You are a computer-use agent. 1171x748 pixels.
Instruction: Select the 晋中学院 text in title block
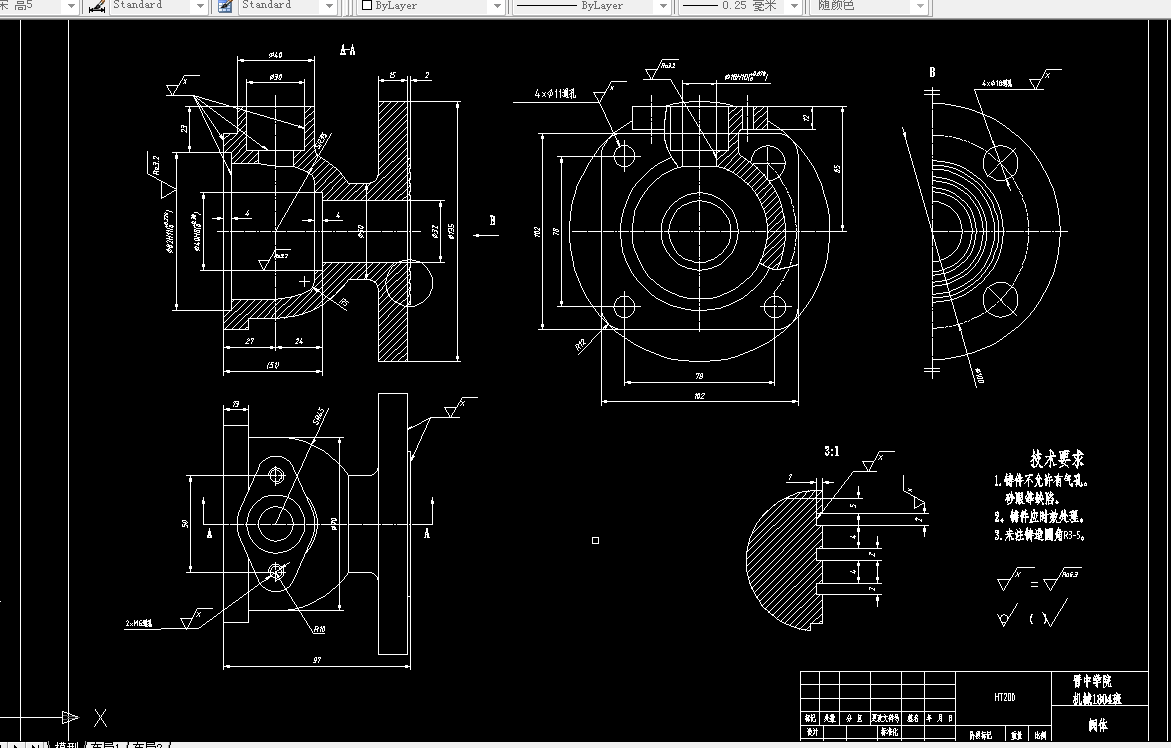click(1092, 681)
